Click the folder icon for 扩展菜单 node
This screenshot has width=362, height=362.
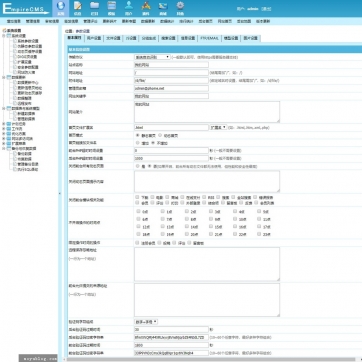9,144
